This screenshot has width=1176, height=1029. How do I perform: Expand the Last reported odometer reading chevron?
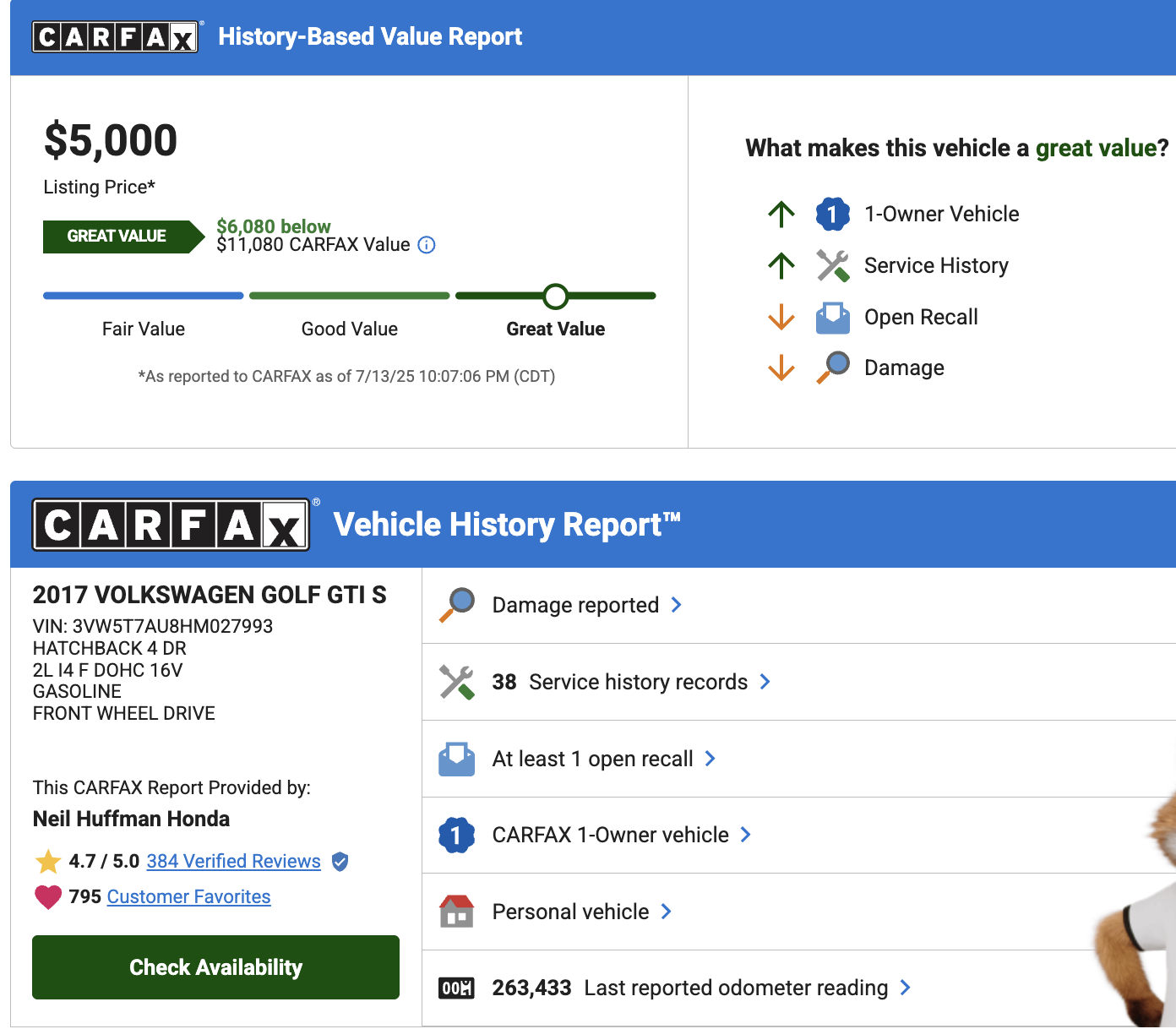pyautogui.click(x=905, y=988)
